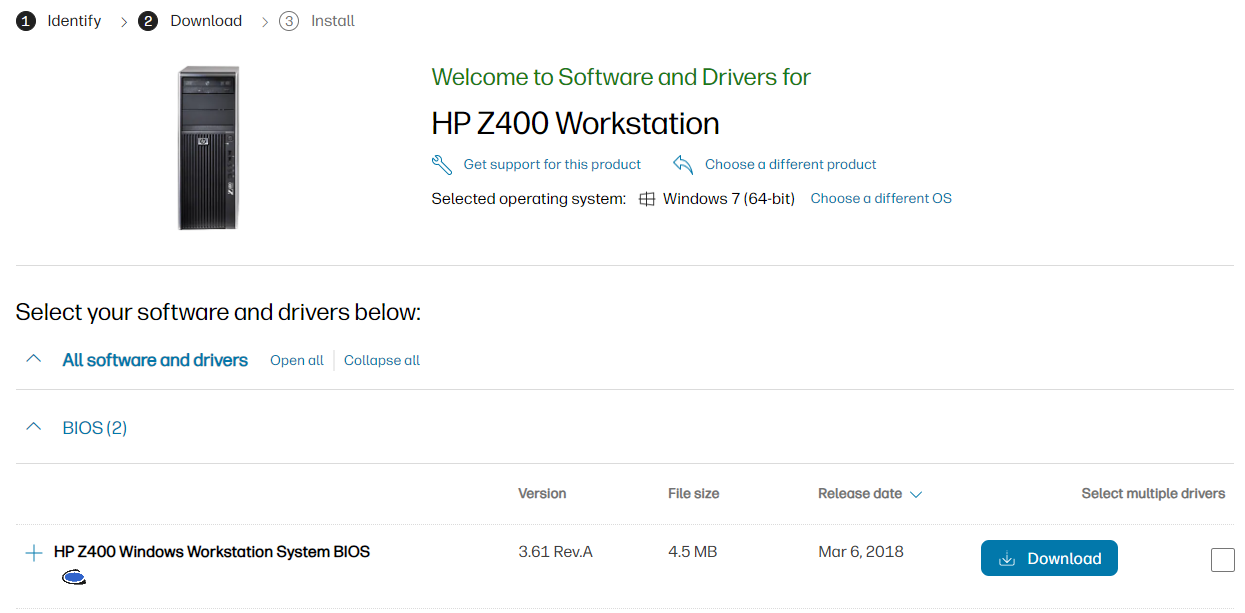Viewport: 1245px width, 613px height.
Task: Click the HP Z400 Workstation heading
Action: (575, 124)
